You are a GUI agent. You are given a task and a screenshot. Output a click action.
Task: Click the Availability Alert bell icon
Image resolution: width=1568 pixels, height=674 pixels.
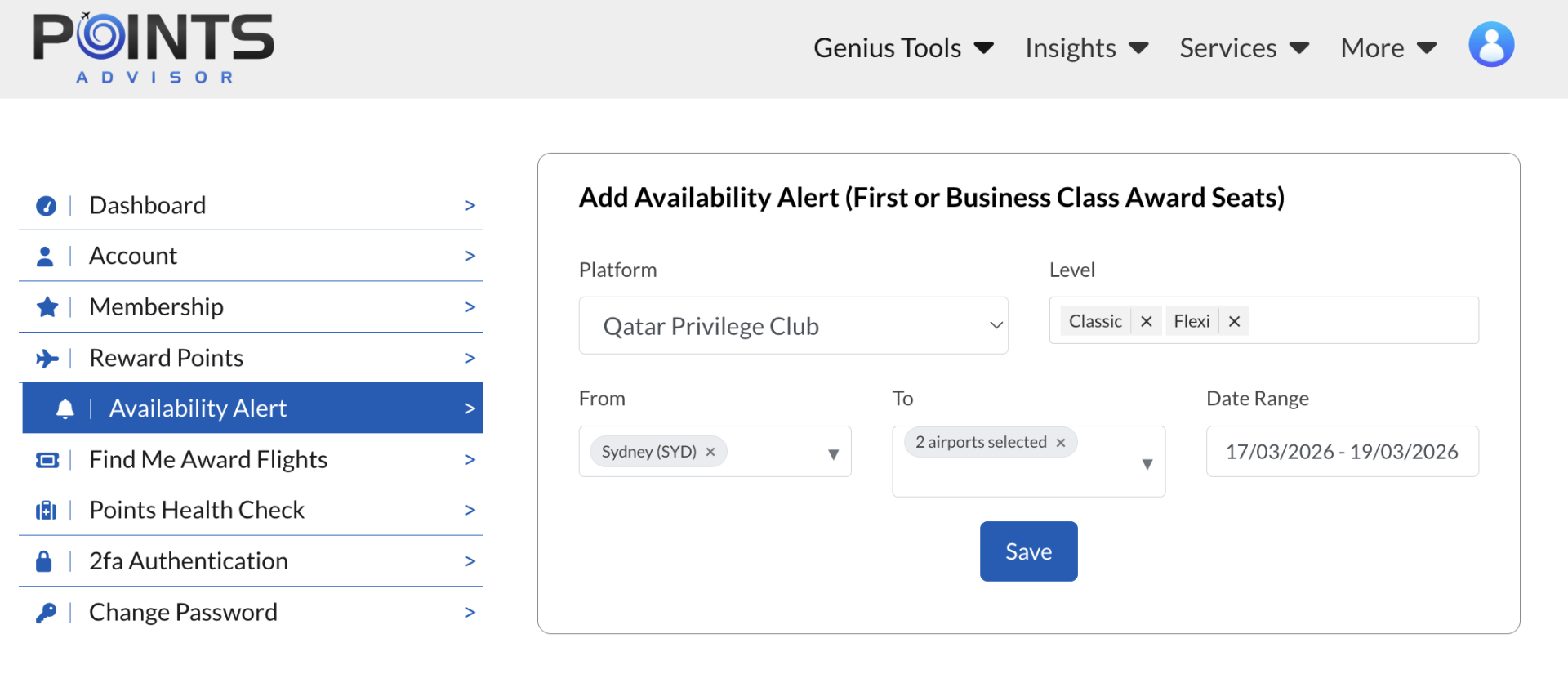pyautogui.click(x=65, y=408)
